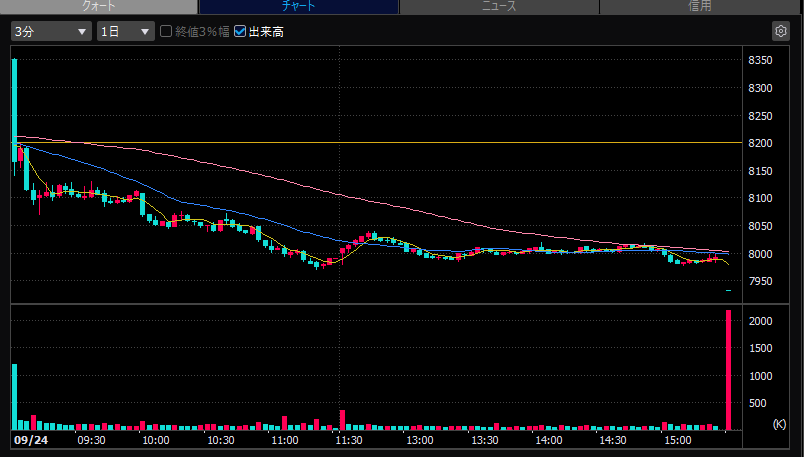This screenshot has height=457, width=804.
Task: Click the tall red closing volume bar
Action: (x=728, y=370)
